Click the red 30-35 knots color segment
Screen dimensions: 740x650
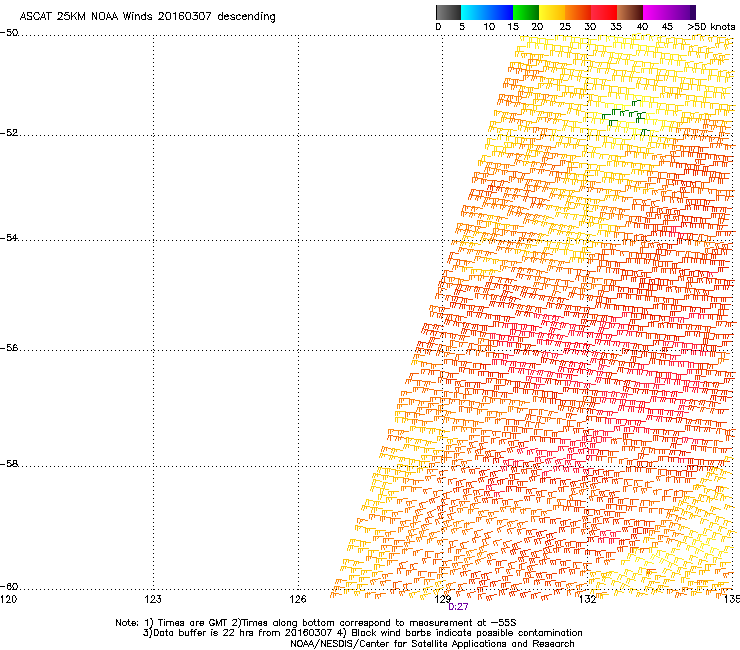point(604,12)
